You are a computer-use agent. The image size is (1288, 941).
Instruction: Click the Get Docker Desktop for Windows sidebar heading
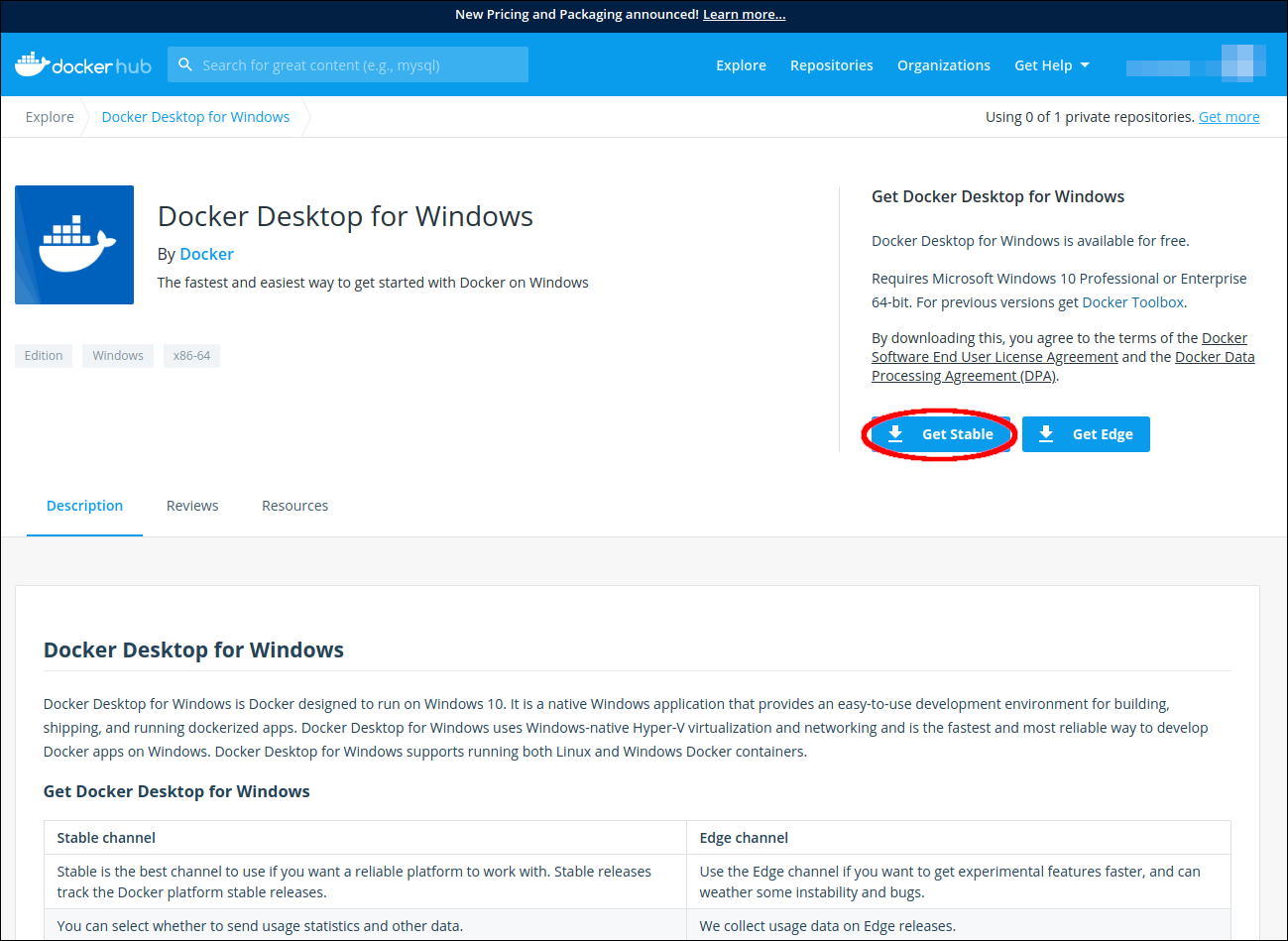pos(997,196)
